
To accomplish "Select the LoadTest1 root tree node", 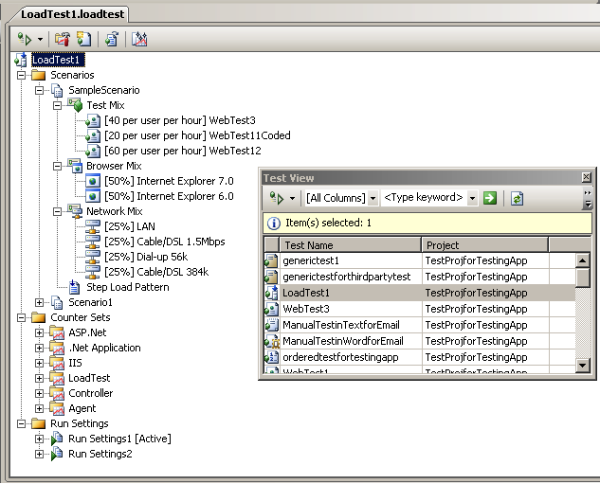I will coord(56,60).
